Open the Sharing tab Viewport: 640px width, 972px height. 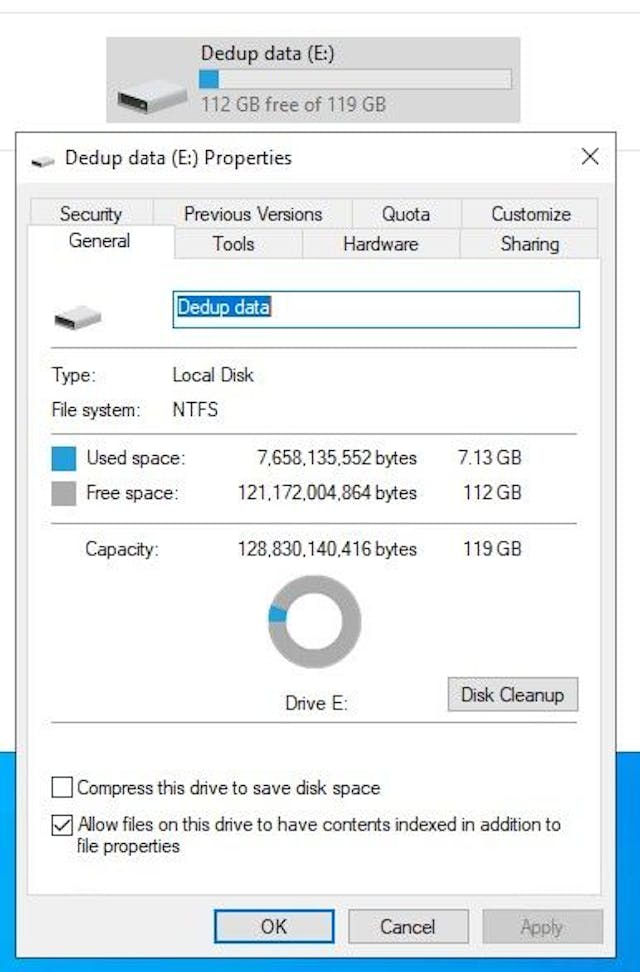point(529,244)
